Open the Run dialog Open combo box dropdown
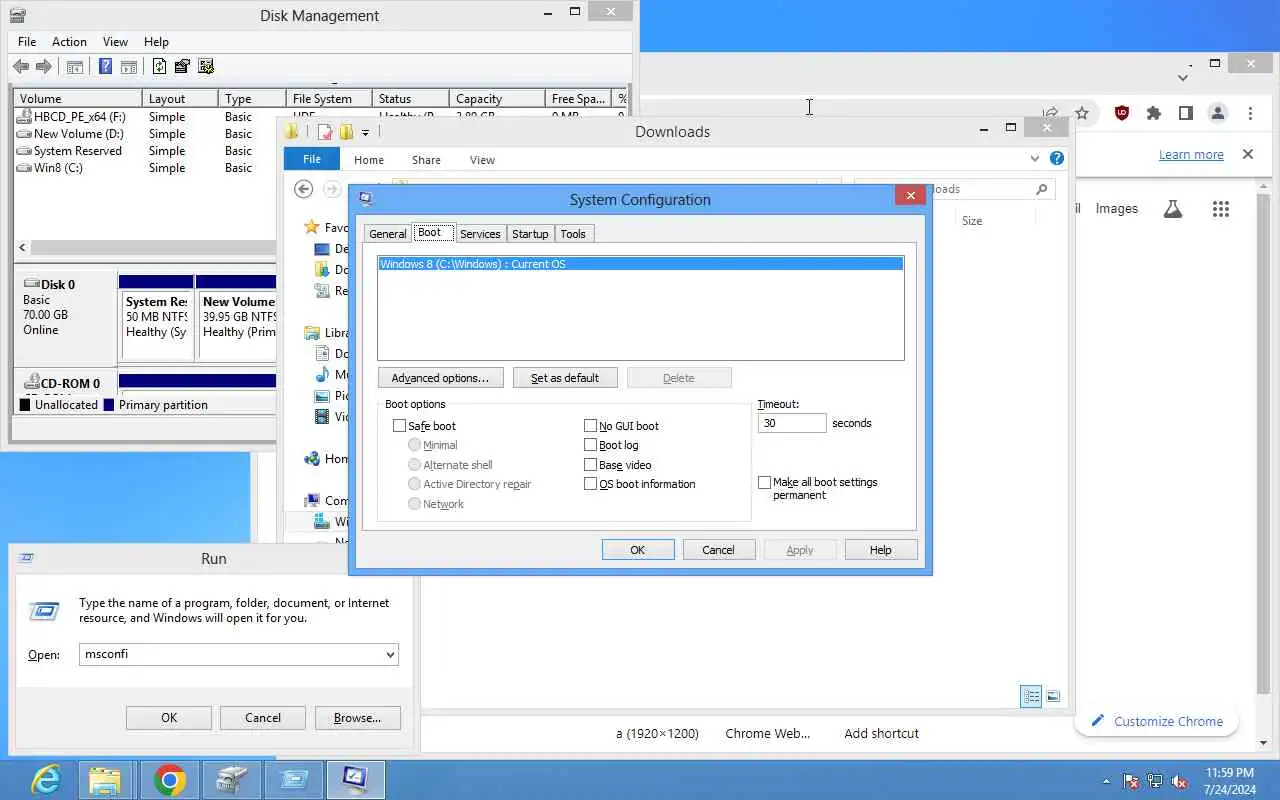This screenshot has width=1280, height=800. (390, 655)
